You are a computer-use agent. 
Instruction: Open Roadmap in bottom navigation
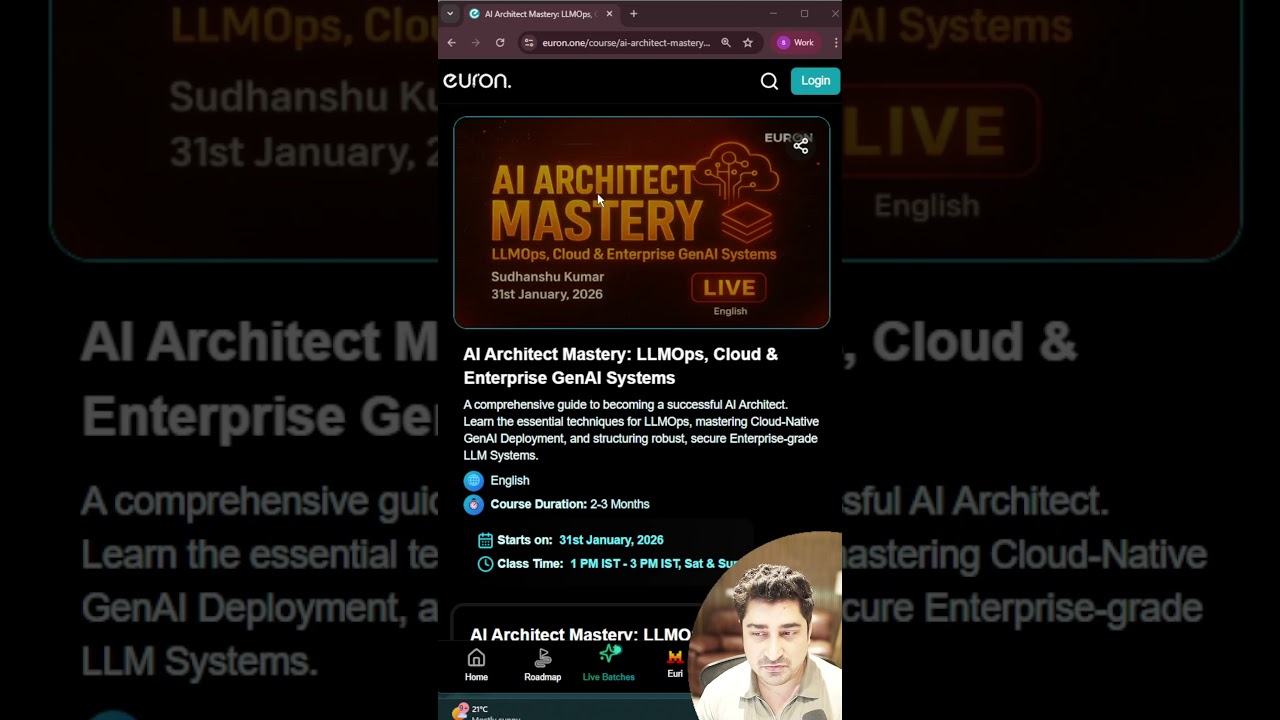click(x=543, y=664)
